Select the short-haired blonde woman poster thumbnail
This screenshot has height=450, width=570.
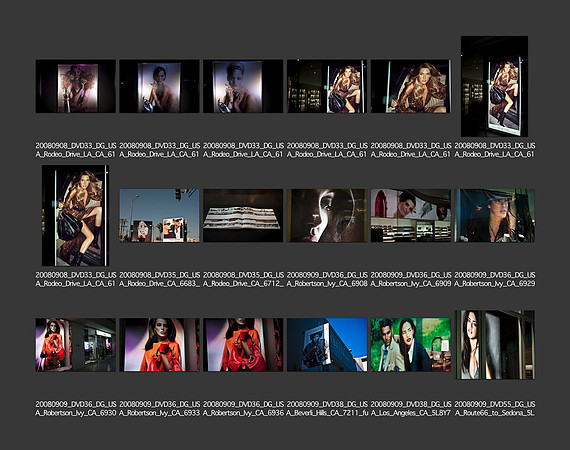[243, 86]
